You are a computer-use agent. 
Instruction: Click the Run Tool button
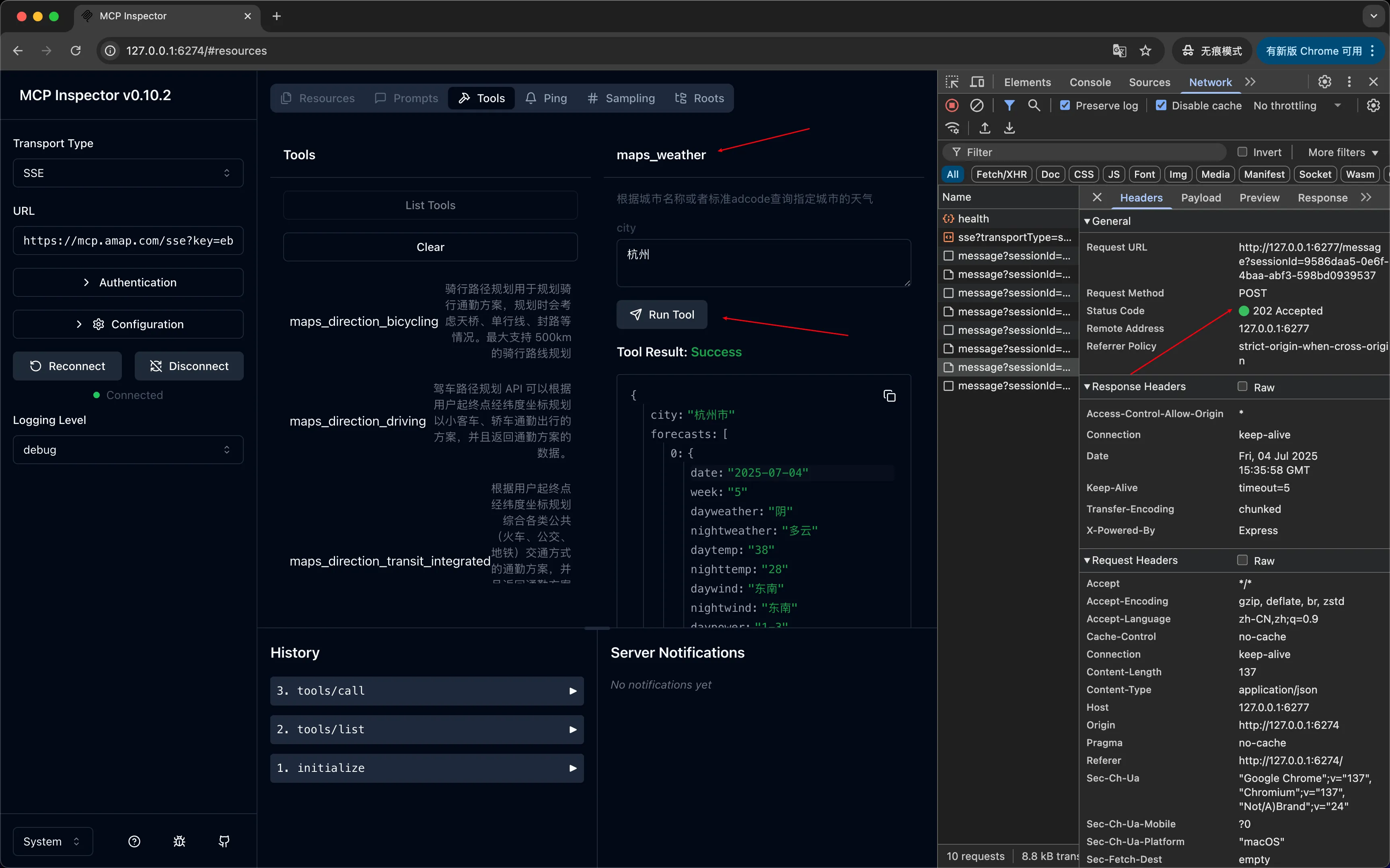tap(662, 315)
